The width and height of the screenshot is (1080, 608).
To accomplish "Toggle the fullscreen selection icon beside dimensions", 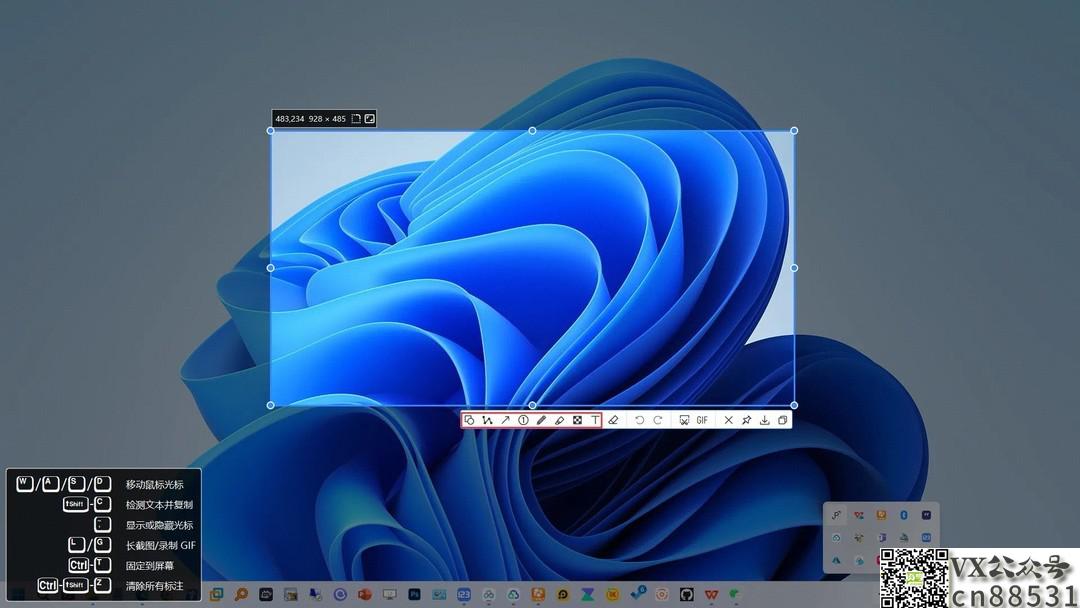I will pos(369,119).
